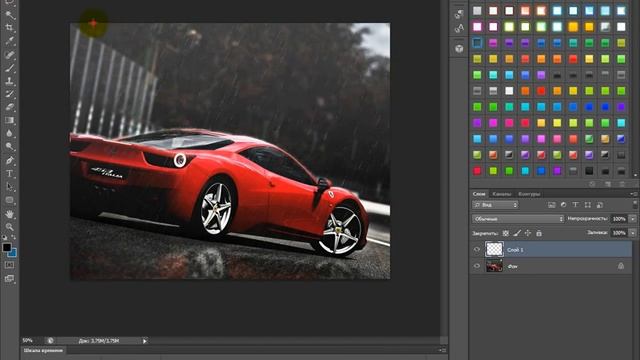Click the clear style icon

[x=592, y=184]
